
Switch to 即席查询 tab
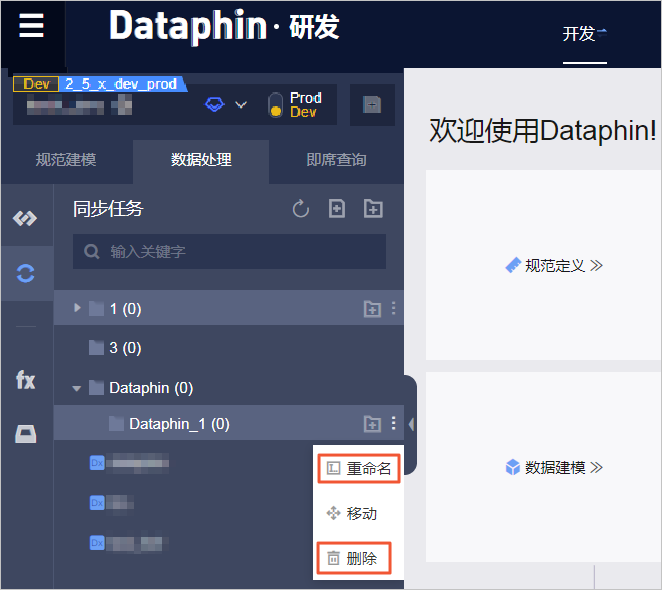336,160
